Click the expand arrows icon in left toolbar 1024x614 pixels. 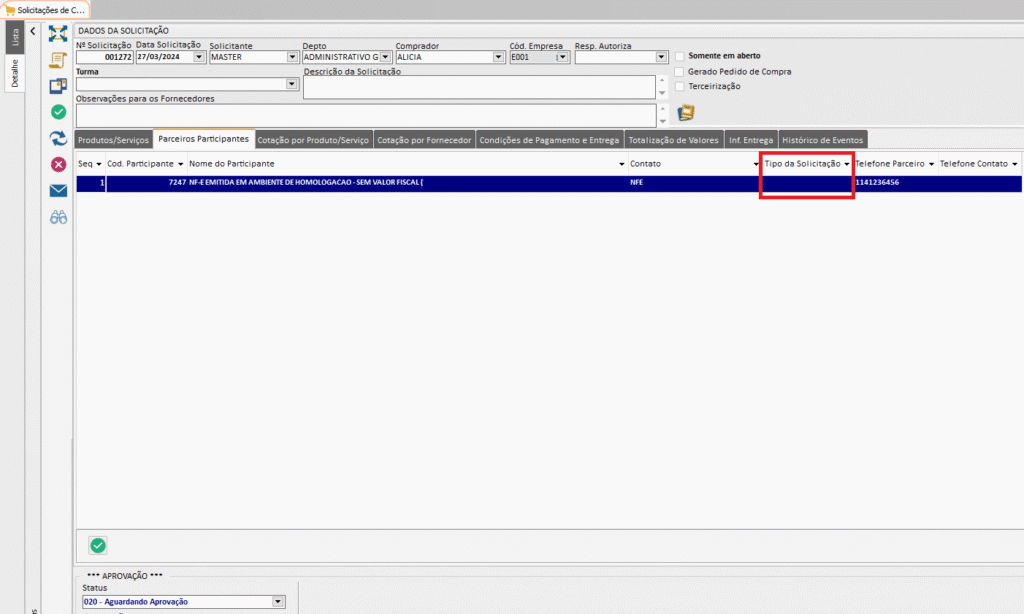pyautogui.click(x=58, y=33)
